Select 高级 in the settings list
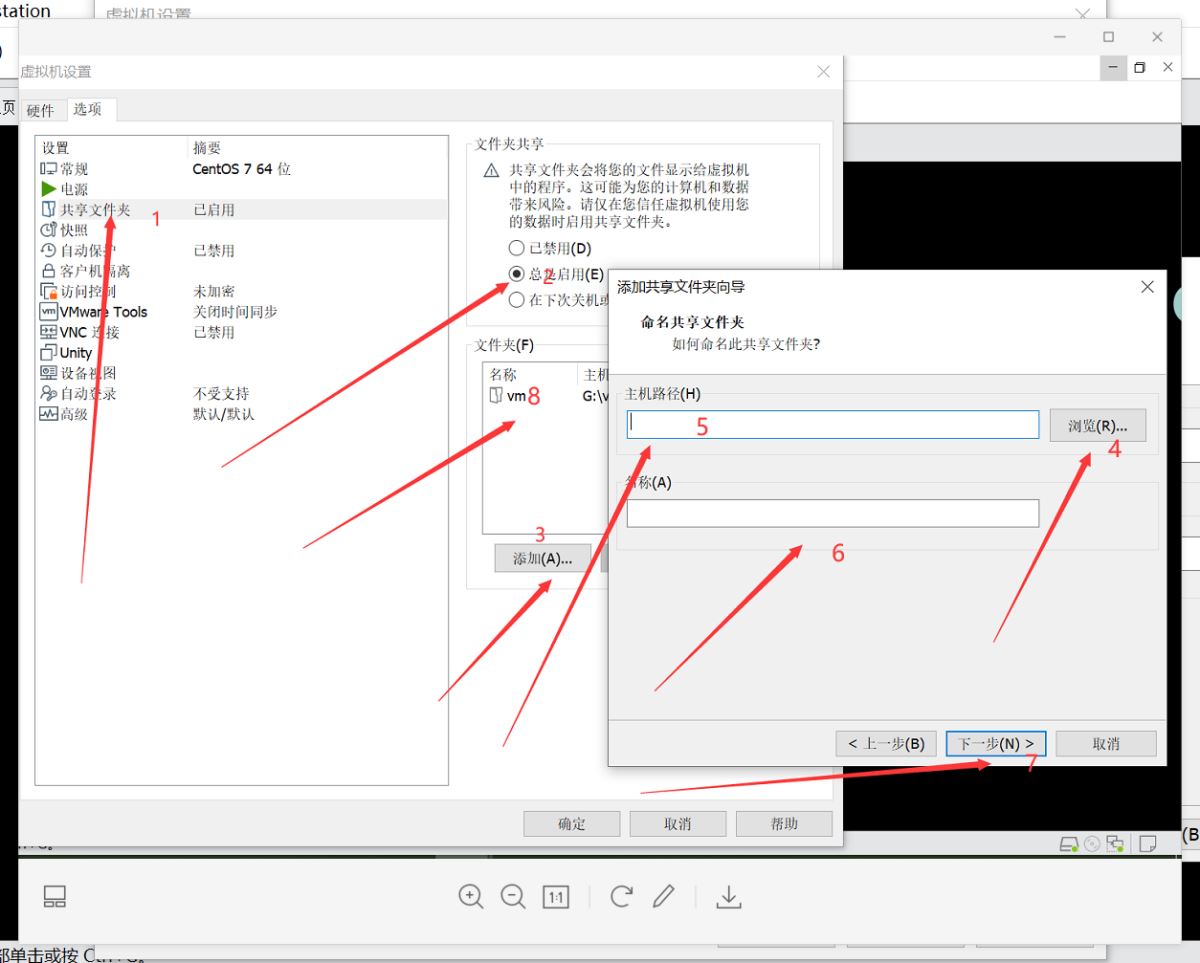 (x=74, y=414)
